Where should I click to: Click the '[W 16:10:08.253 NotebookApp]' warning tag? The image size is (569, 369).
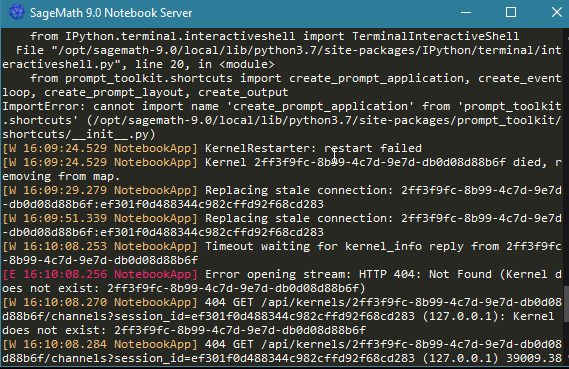pos(100,246)
